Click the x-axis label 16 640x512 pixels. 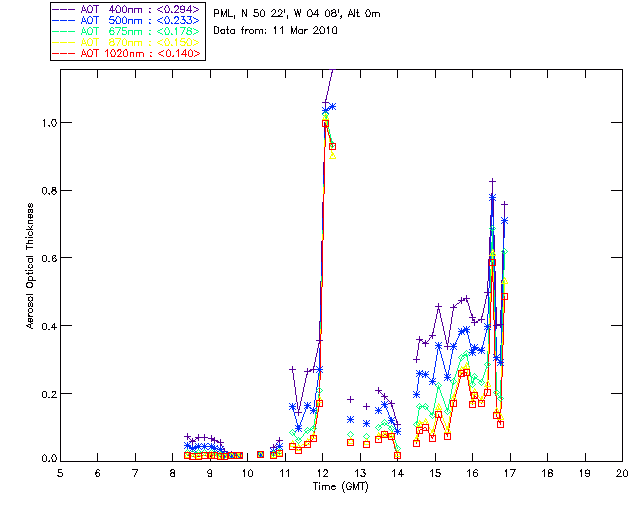coord(472,473)
